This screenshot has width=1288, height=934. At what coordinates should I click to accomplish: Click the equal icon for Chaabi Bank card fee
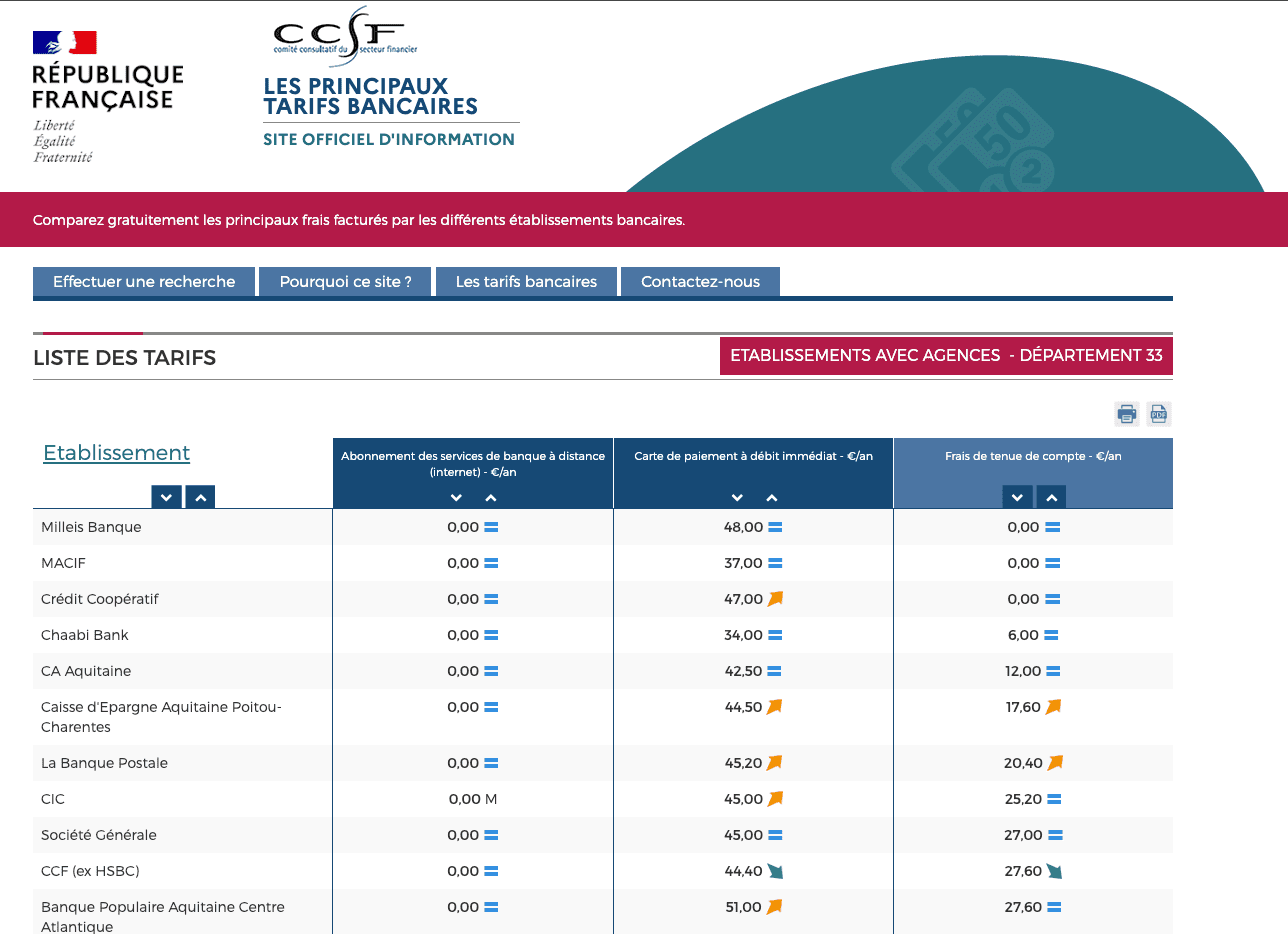775,635
